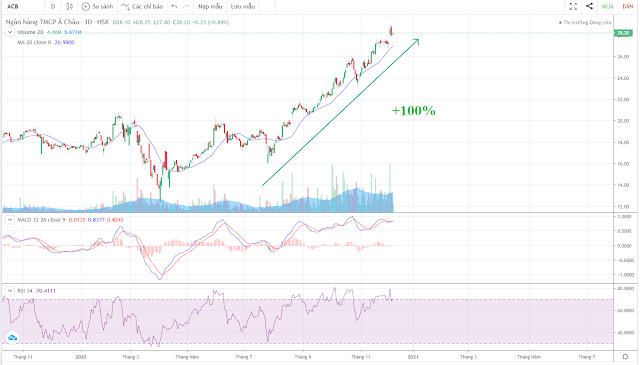Enter fullscreen chart mode
This screenshot has width=640, height=365.
pyautogui.click(x=573, y=7)
